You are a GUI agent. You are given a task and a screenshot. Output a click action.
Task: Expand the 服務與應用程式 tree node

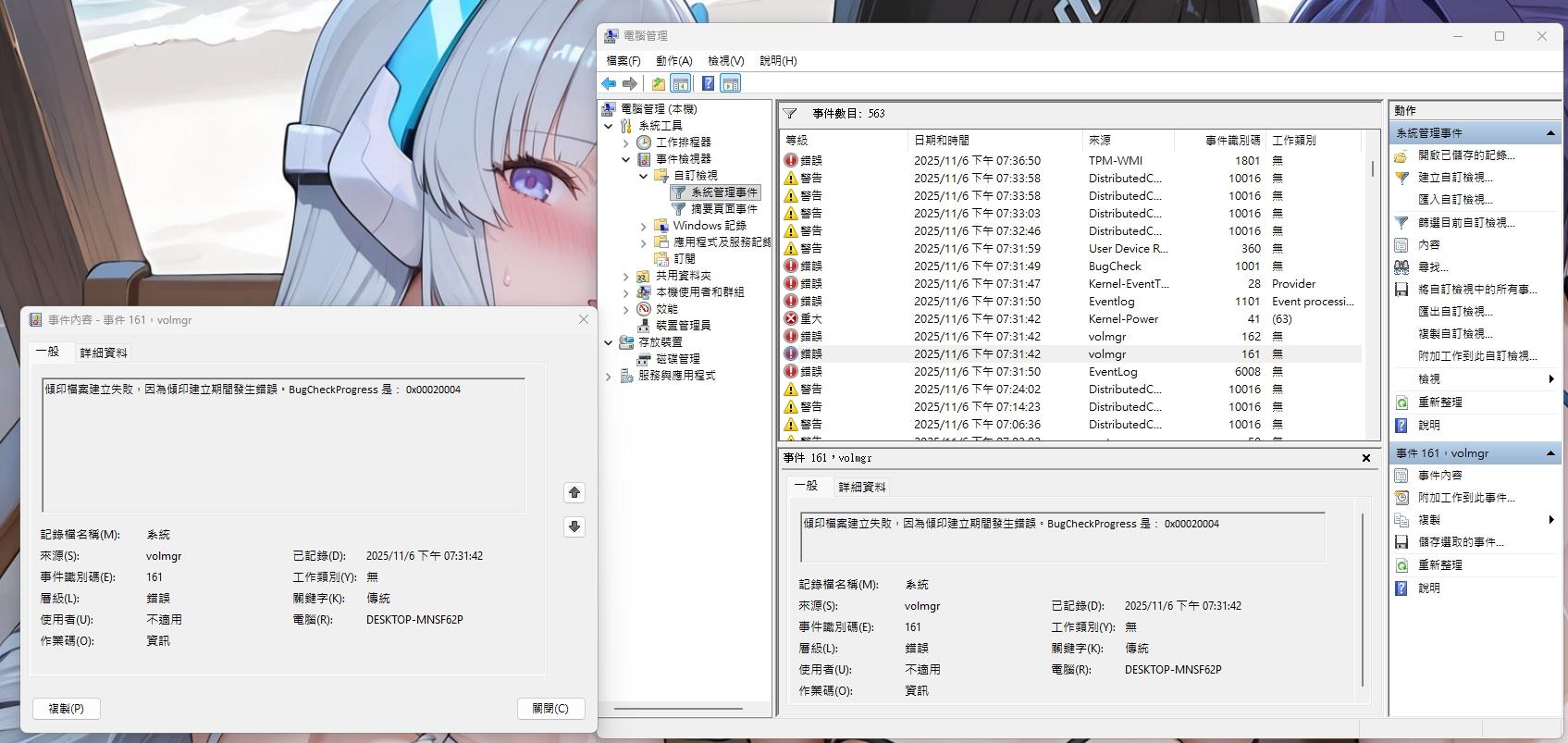609,376
